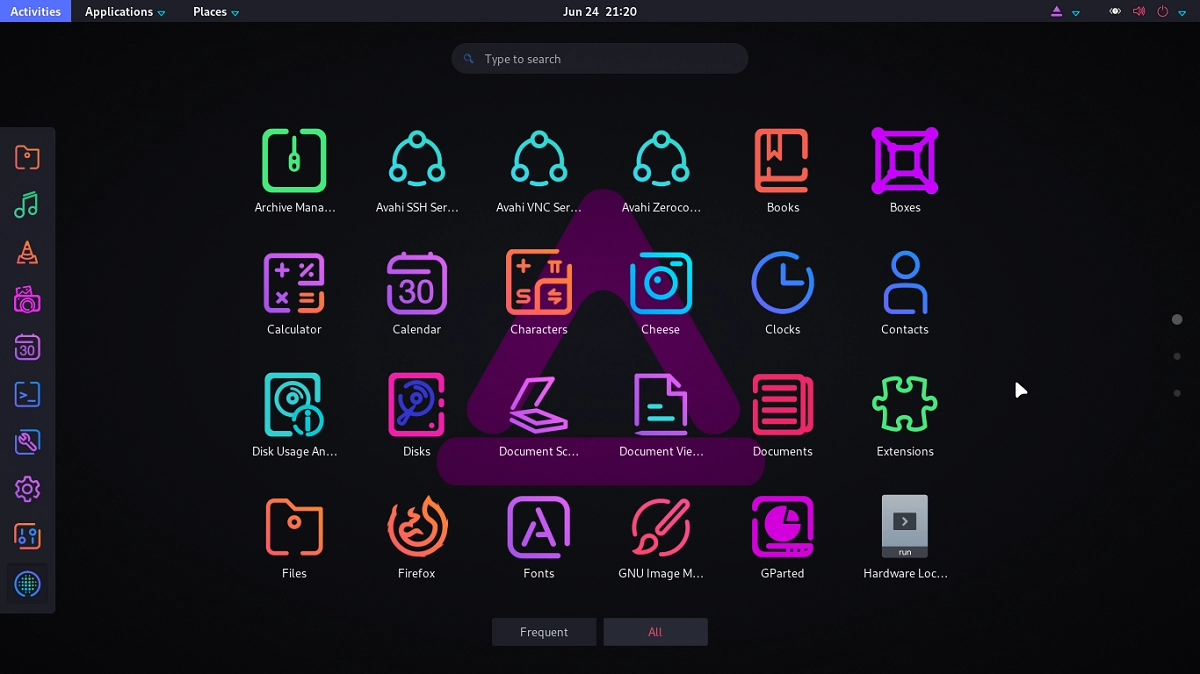Open the Archive Manager app
The image size is (1200, 674).
pyautogui.click(x=294, y=161)
